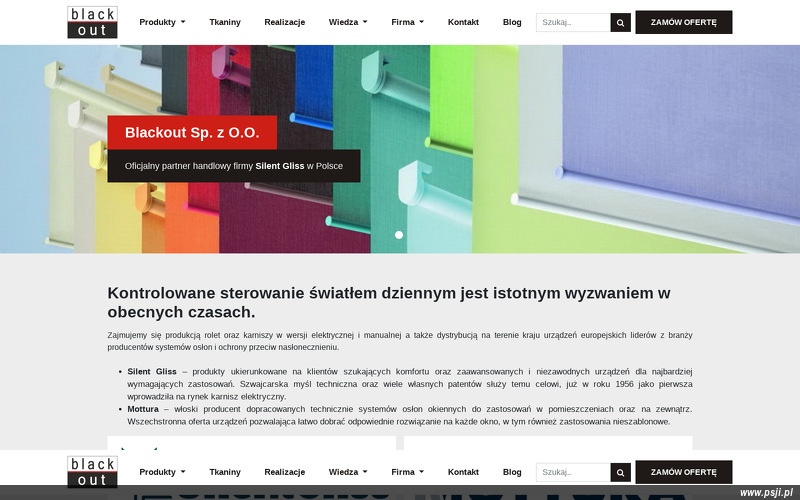Screen dimensions: 800x500
Task: Click the bold Silent Gliss bullet label
Action: 152,371
